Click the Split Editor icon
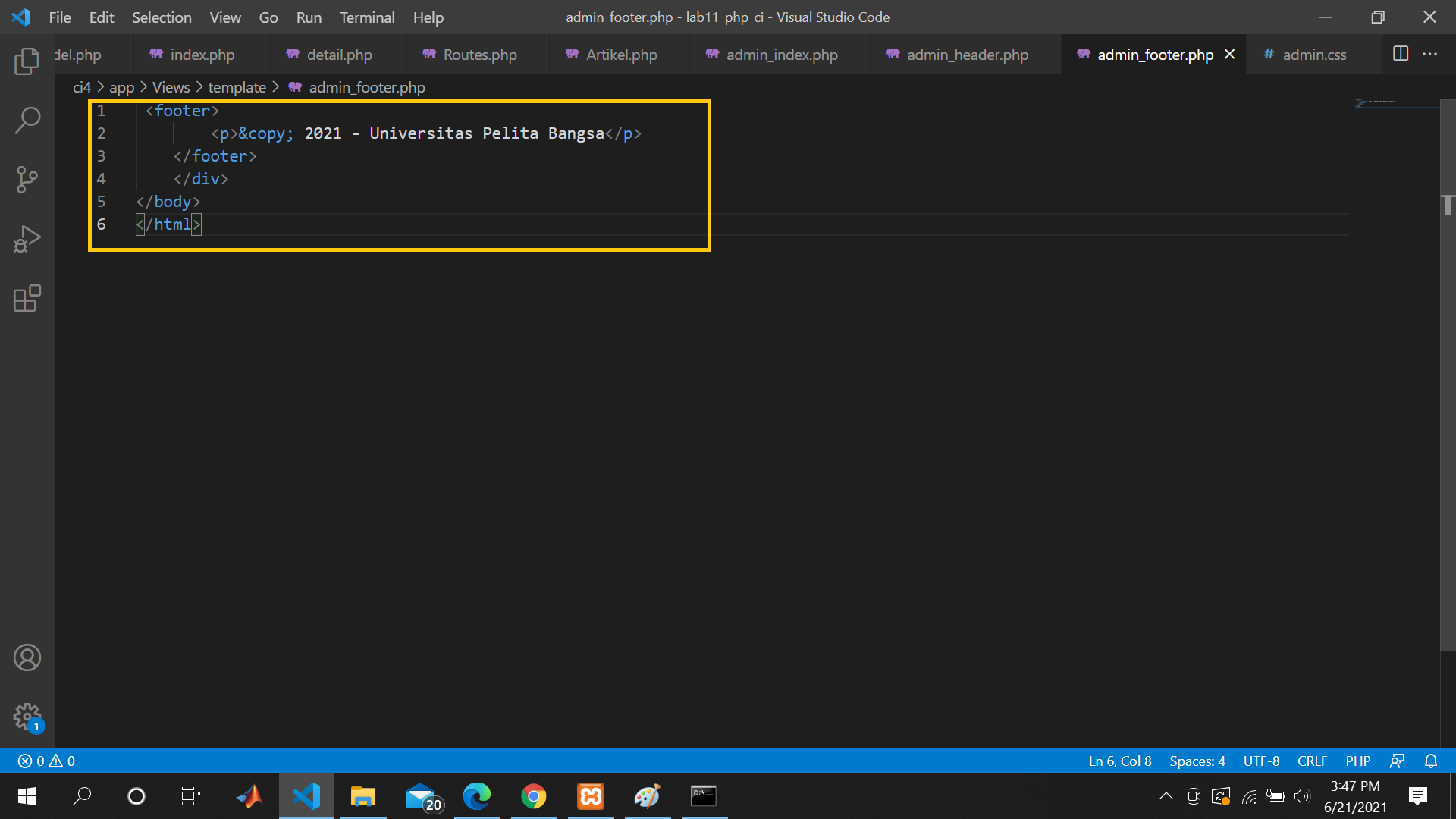Image resolution: width=1456 pixels, height=819 pixels. click(1399, 54)
